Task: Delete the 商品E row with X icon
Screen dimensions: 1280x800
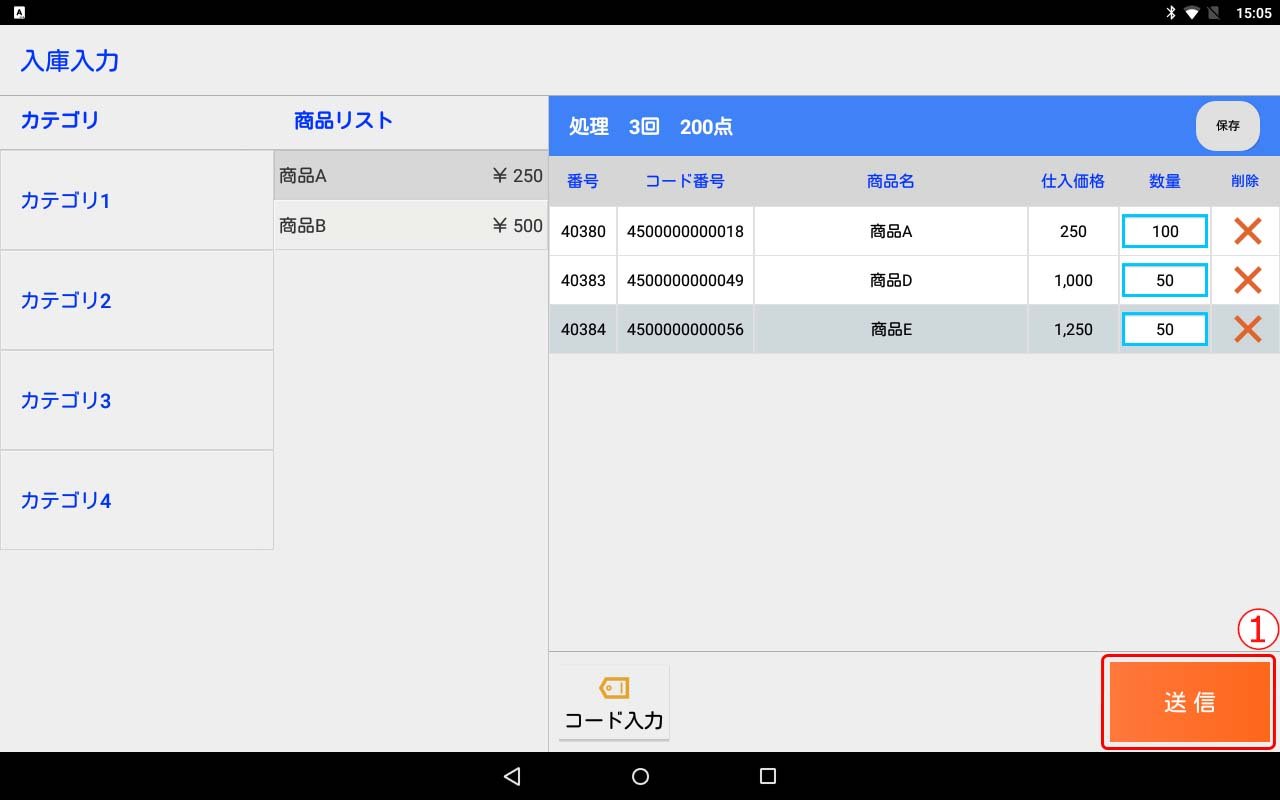Action: (1247, 329)
